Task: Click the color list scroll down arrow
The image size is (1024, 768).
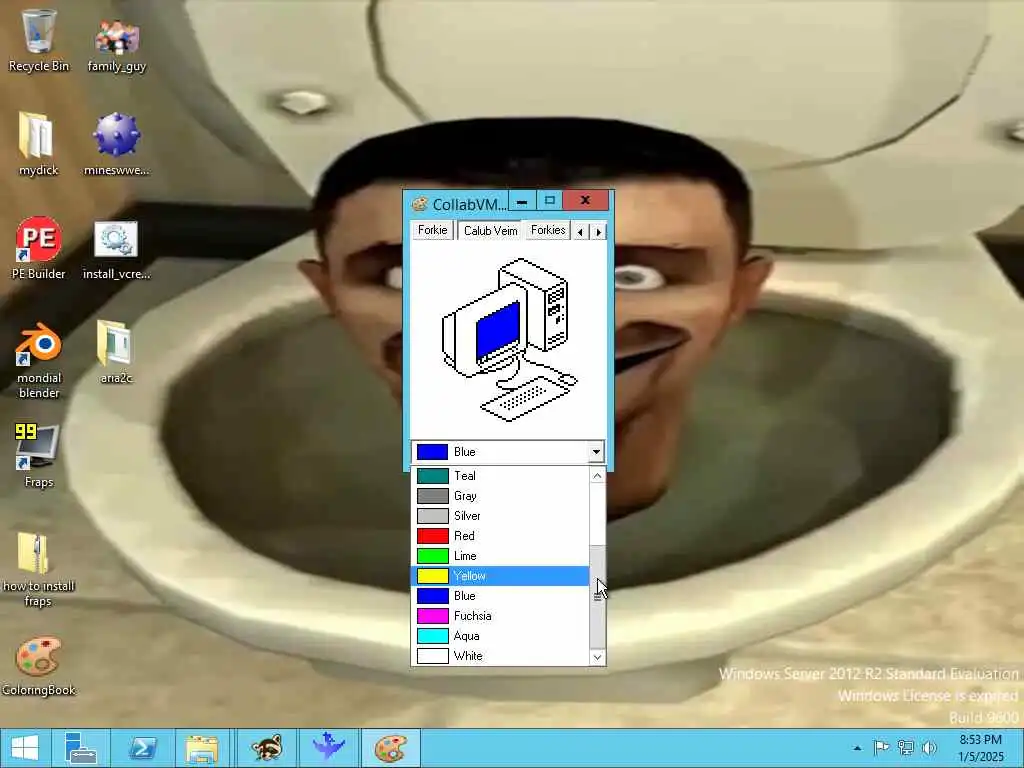Action: [x=597, y=657]
